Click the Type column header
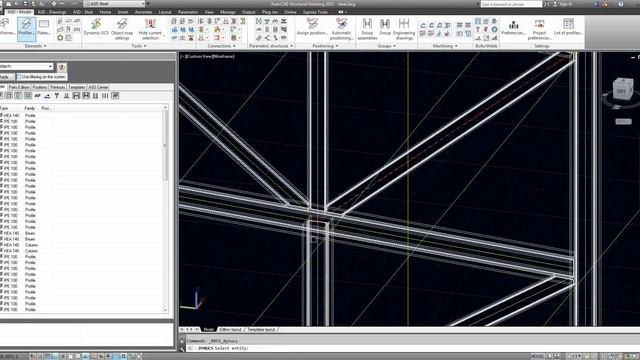640x360 pixels. (x=4, y=108)
